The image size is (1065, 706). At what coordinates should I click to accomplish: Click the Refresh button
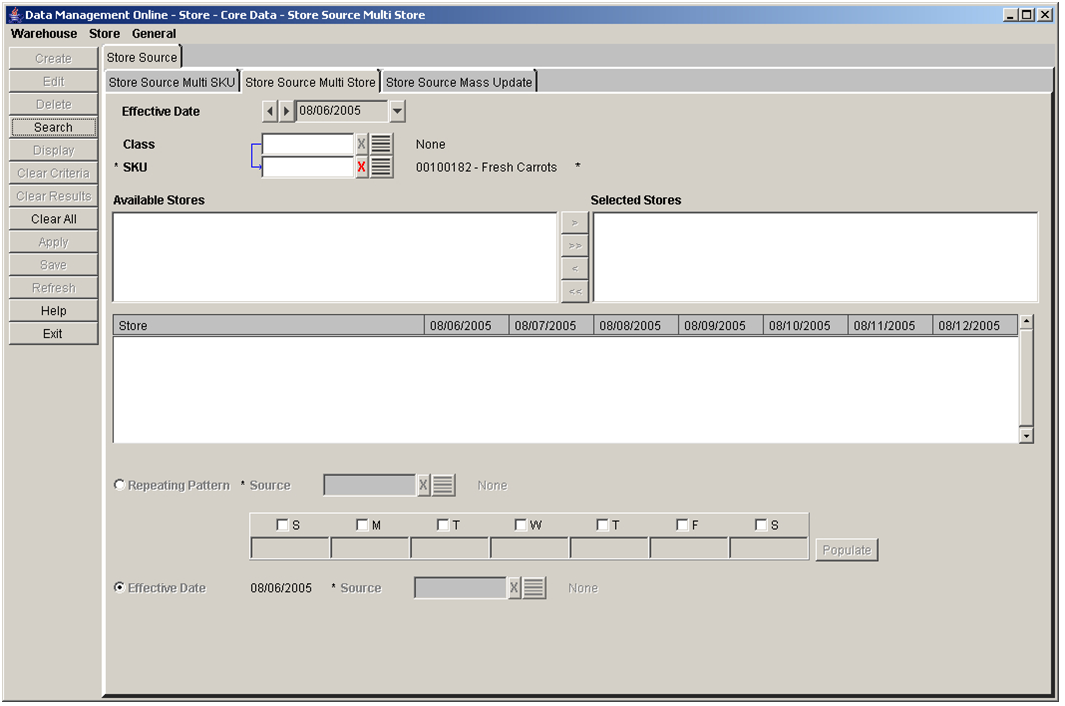[54, 288]
